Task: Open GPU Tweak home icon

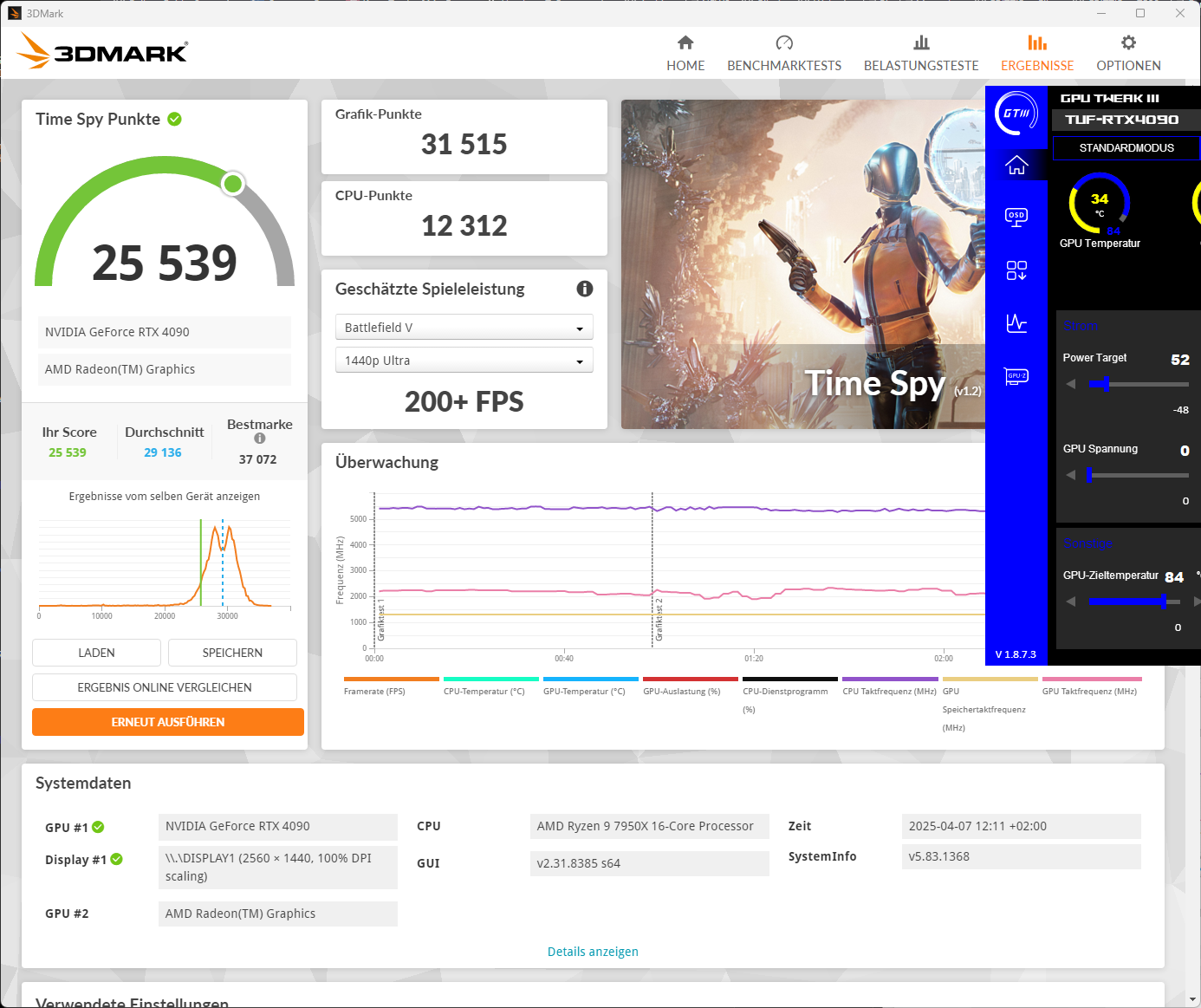Action: pos(1016,165)
